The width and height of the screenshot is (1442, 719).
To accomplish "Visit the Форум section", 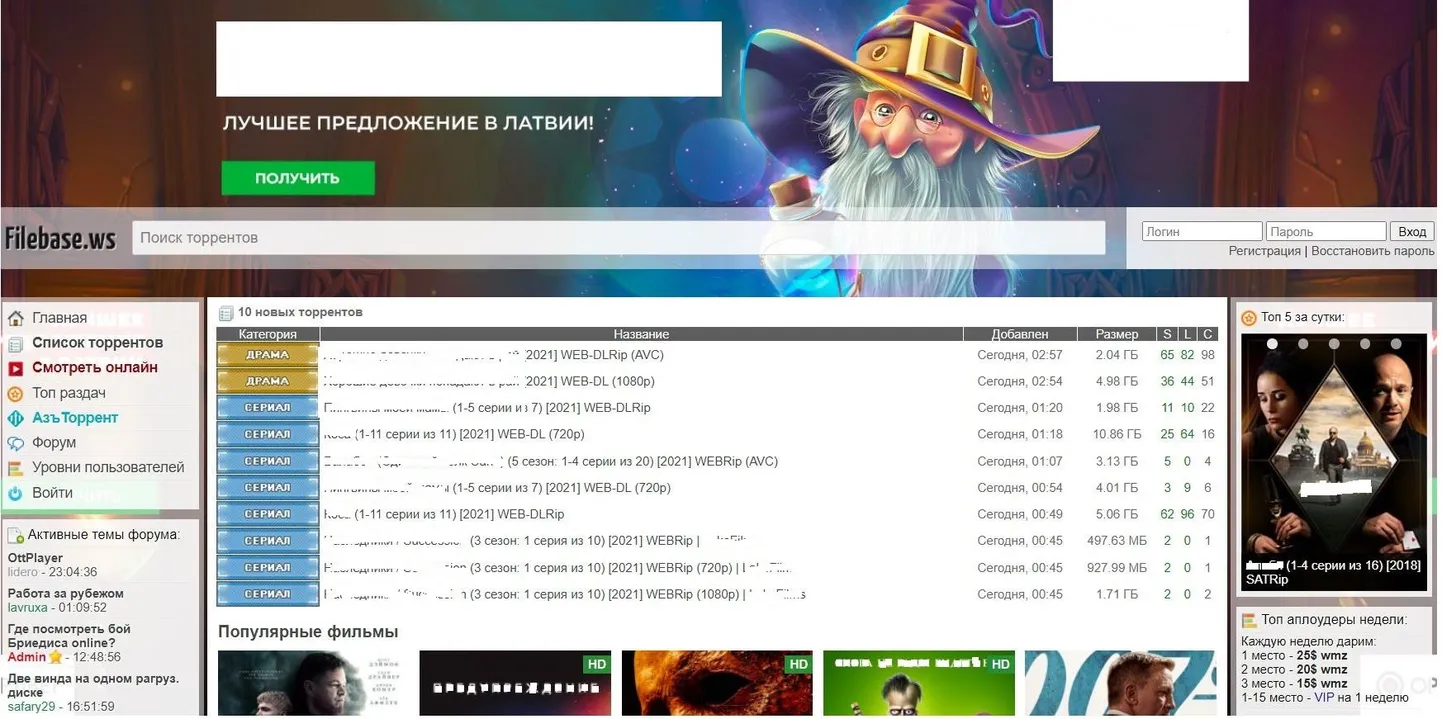I will pyautogui.click(x=54, y=443).
